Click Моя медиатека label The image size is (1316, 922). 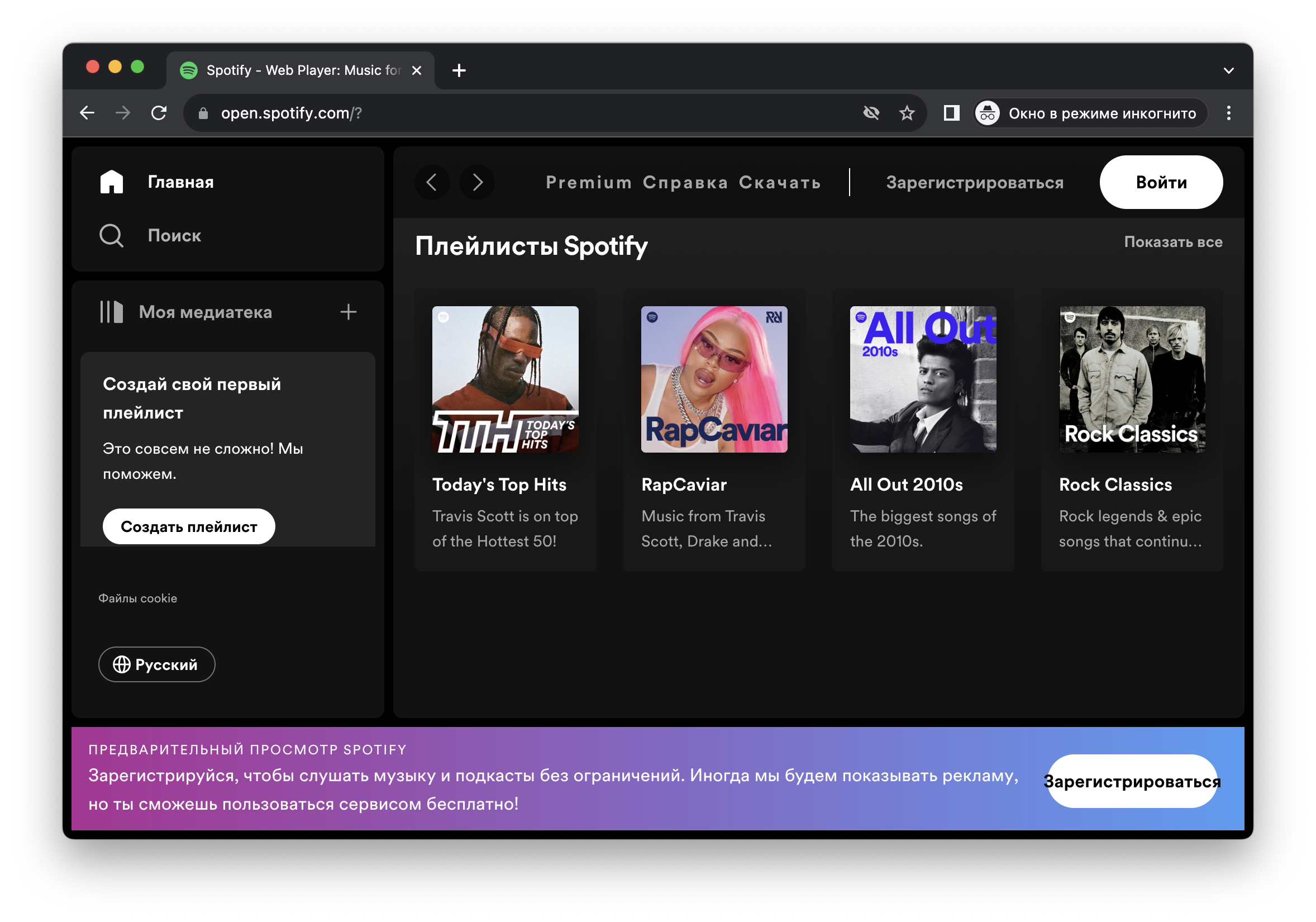tap(205, 312)
